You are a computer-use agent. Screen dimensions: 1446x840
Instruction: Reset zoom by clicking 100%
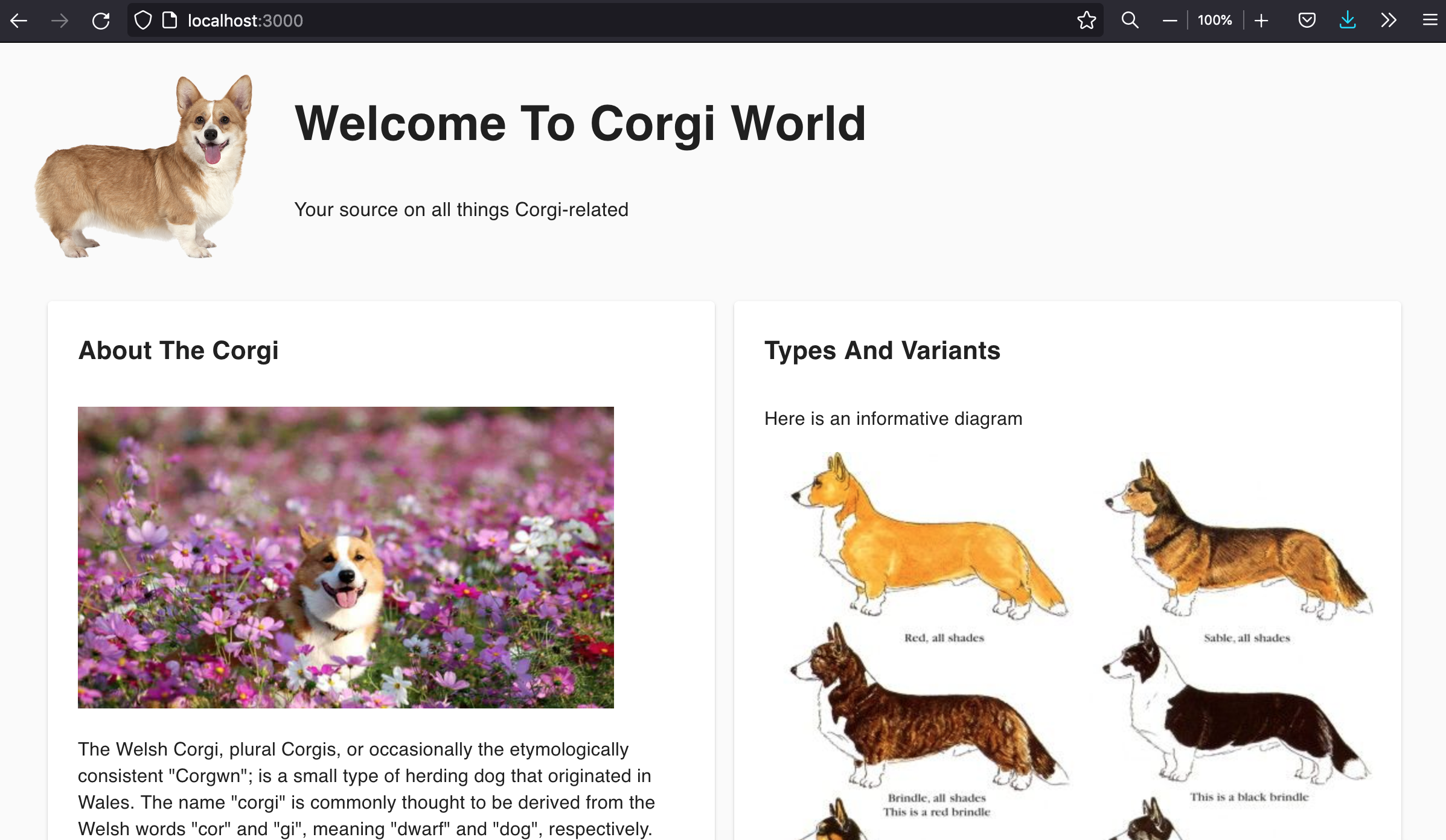pyautogui.click(x=1215, y=21)
